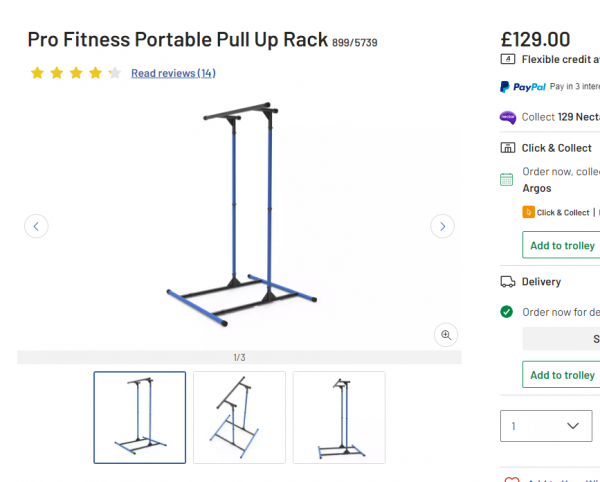Click the PayPal logo

click(x=523, y=87)
